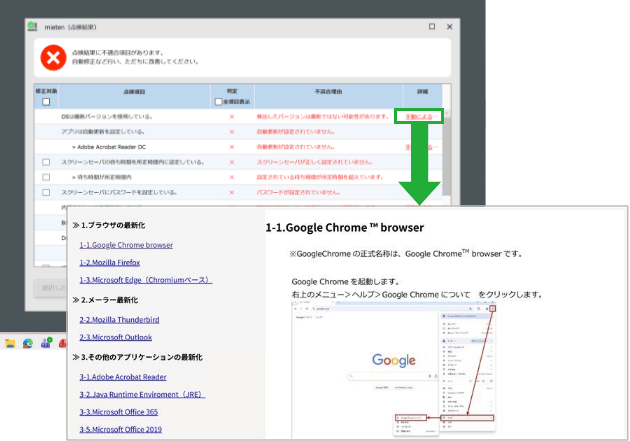Enable the 全項目表示 checkbox
Viewport: 630px width, 441px height.
pyautogui.click(x=218, y=102)
